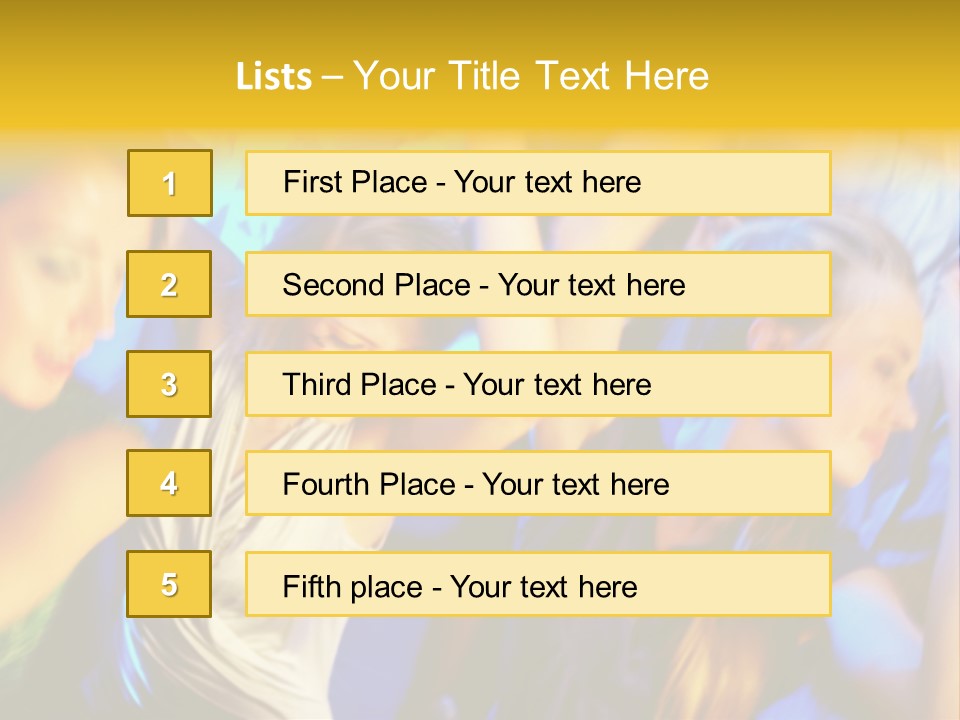This screenshot has width=960, height=720.
Task: Click the number 1 box
Action: [x=170, y=183]
